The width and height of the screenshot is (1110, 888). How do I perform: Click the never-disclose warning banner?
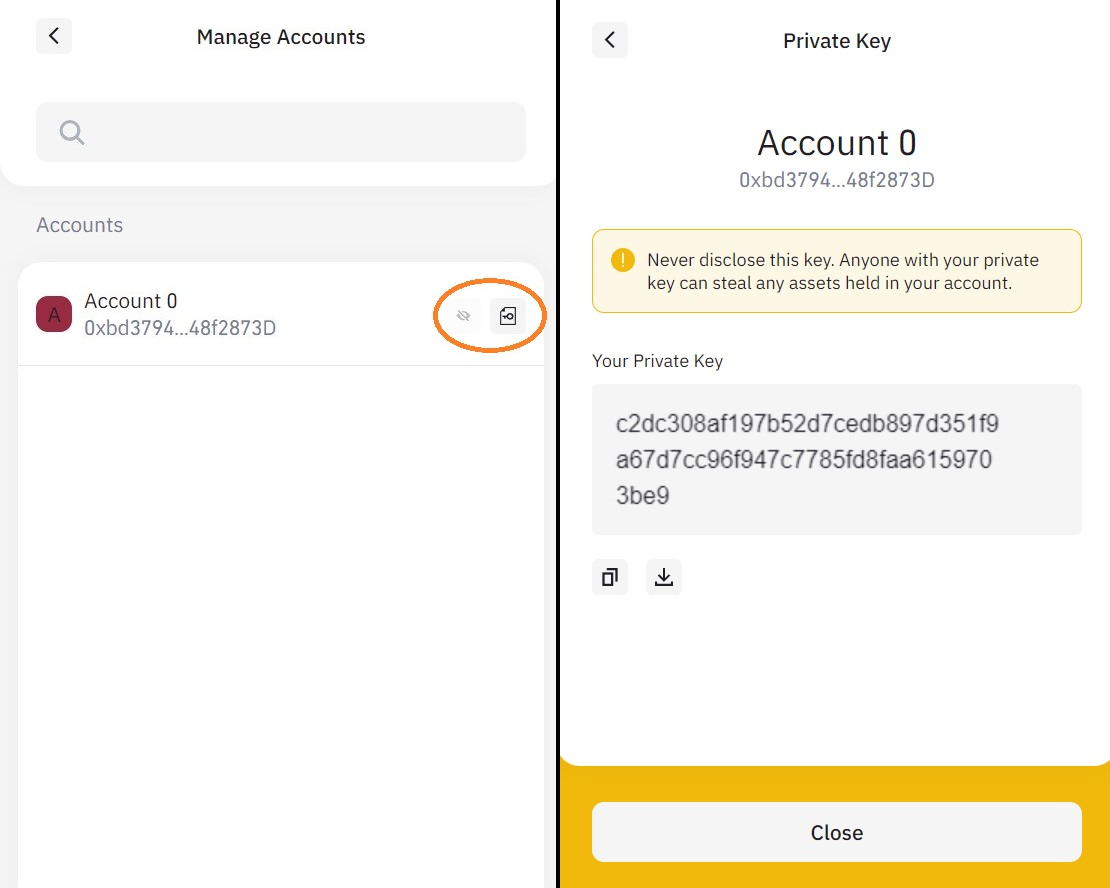(836, 271)
